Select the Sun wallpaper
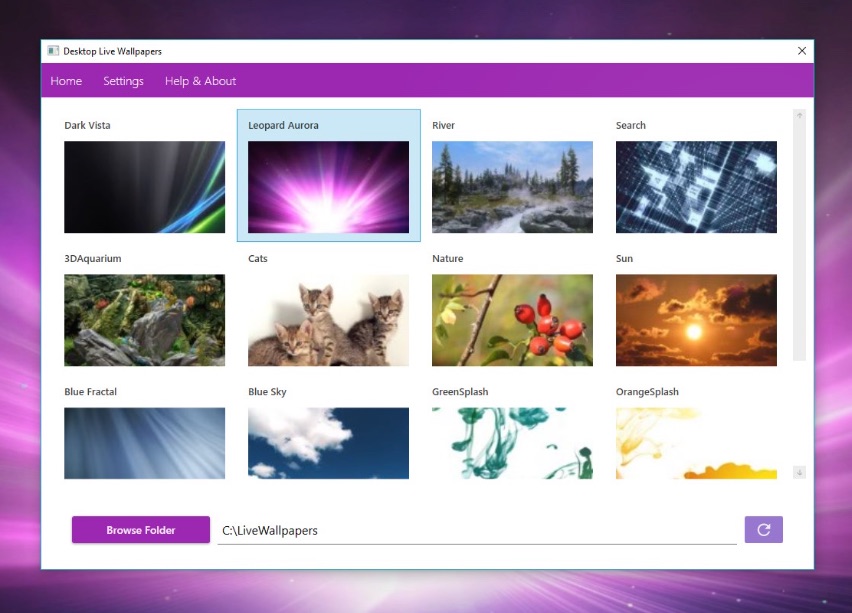852x613 pixels. click(696, 320)
